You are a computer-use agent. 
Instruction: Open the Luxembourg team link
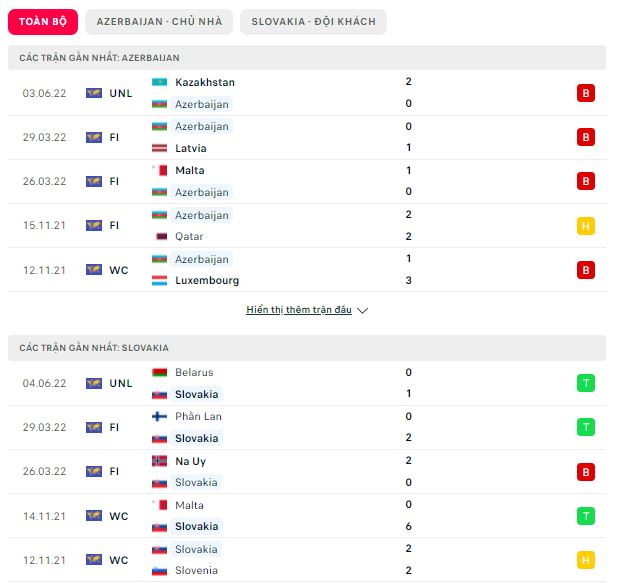(x=207, y=280)
